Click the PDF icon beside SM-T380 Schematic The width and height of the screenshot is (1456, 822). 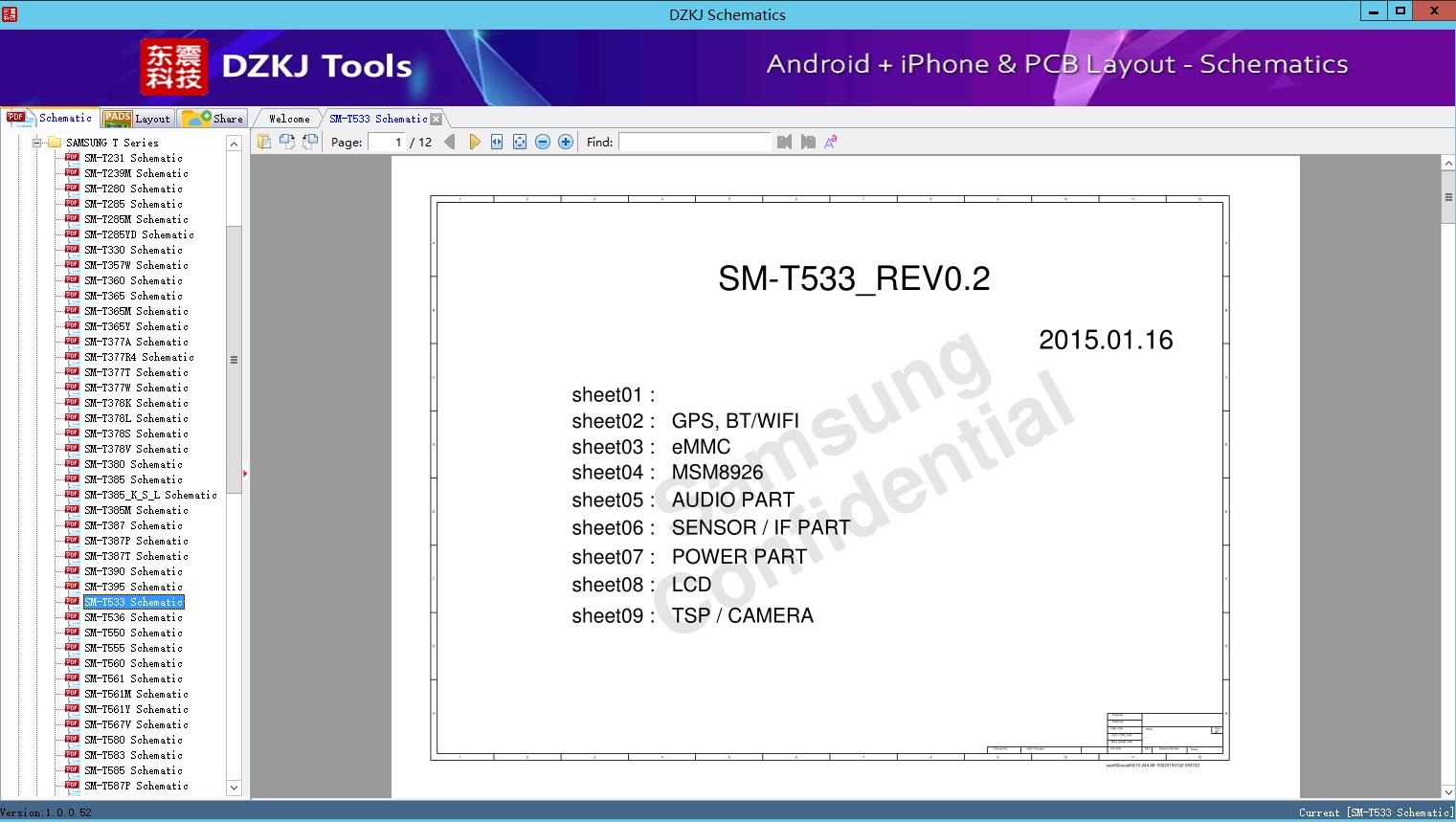click(72, 464)
